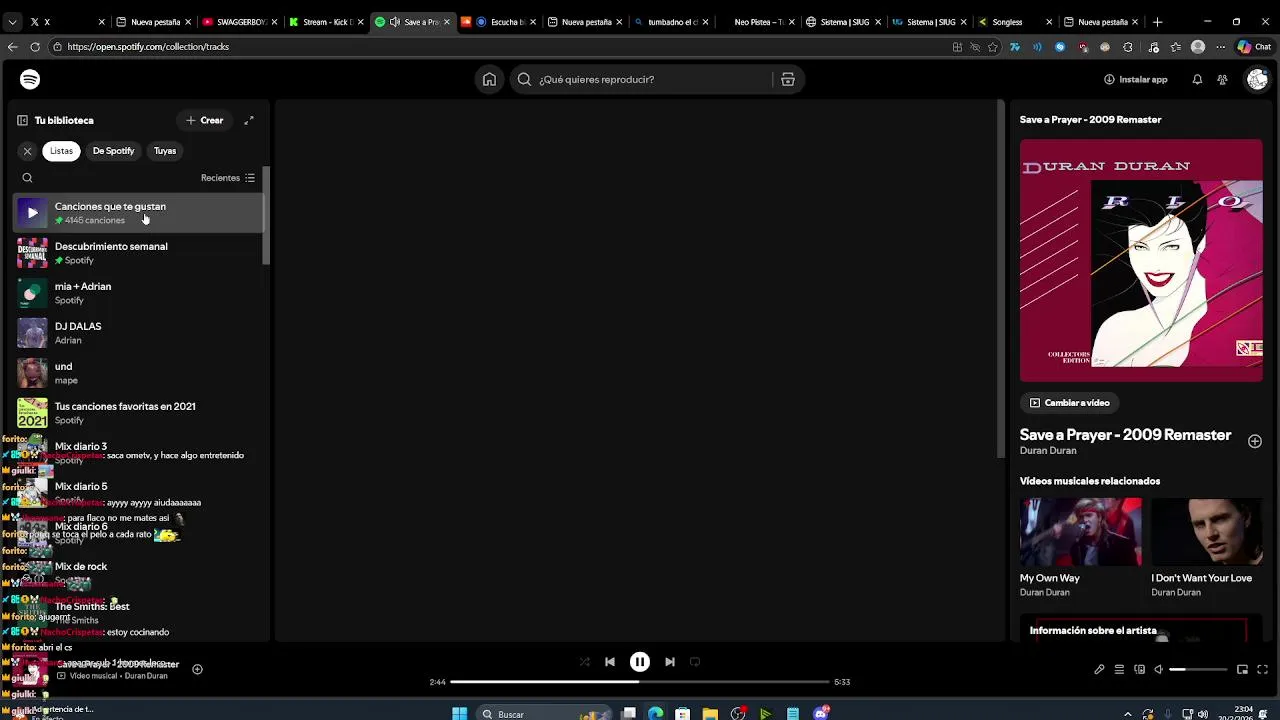Search inside the library with magnifier icon
Viewport: 1280px width, 720px height.
pyautogui.click(x=27, y=178)
